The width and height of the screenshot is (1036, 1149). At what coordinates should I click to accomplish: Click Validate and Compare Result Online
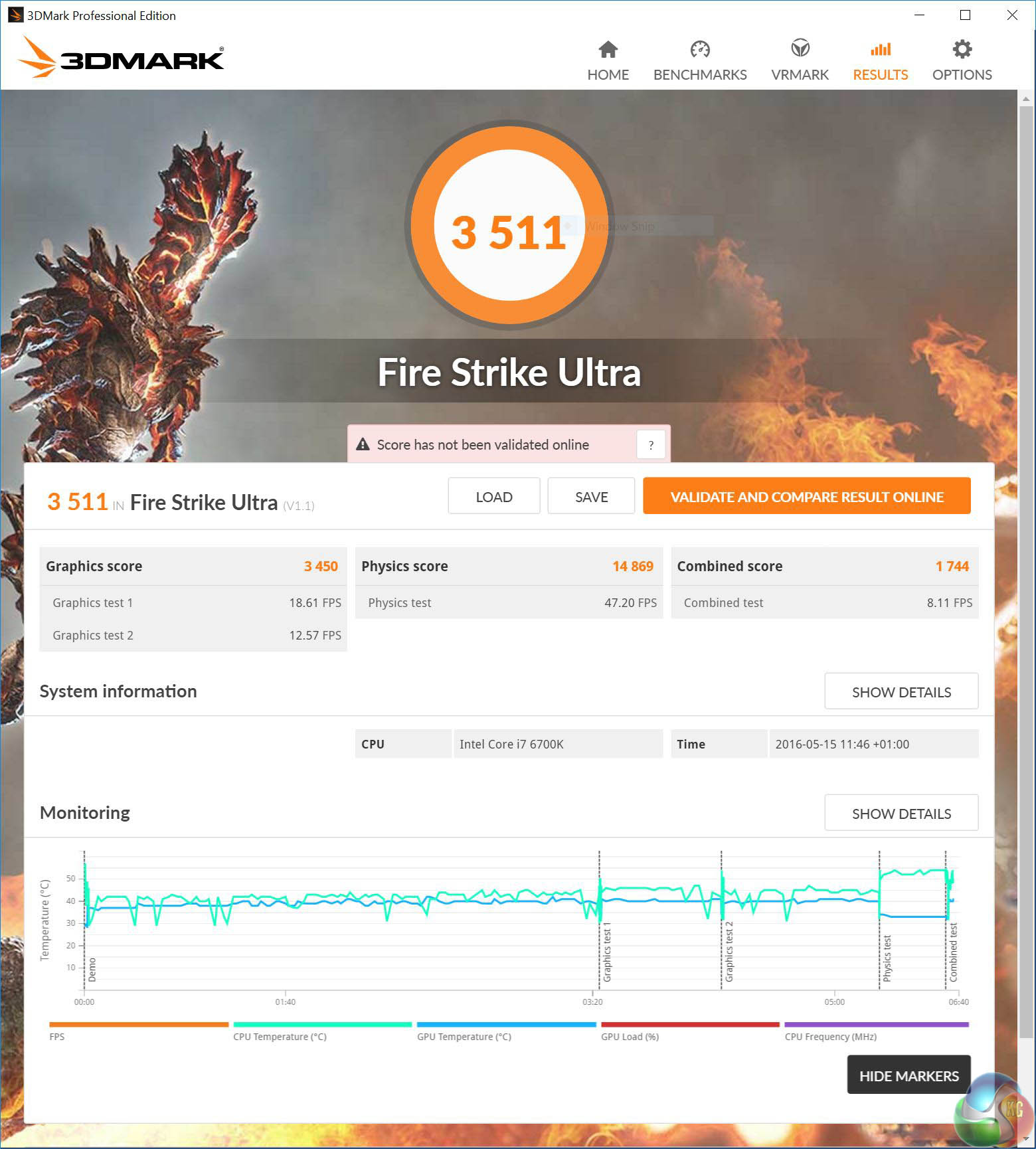pos(807,496)
